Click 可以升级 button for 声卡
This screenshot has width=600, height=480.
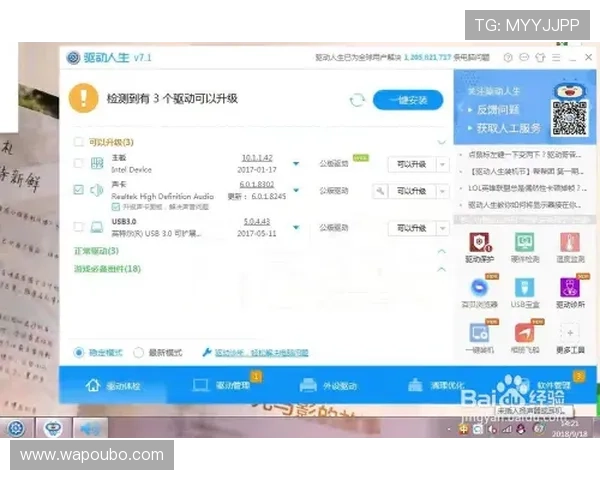point(411,191)
